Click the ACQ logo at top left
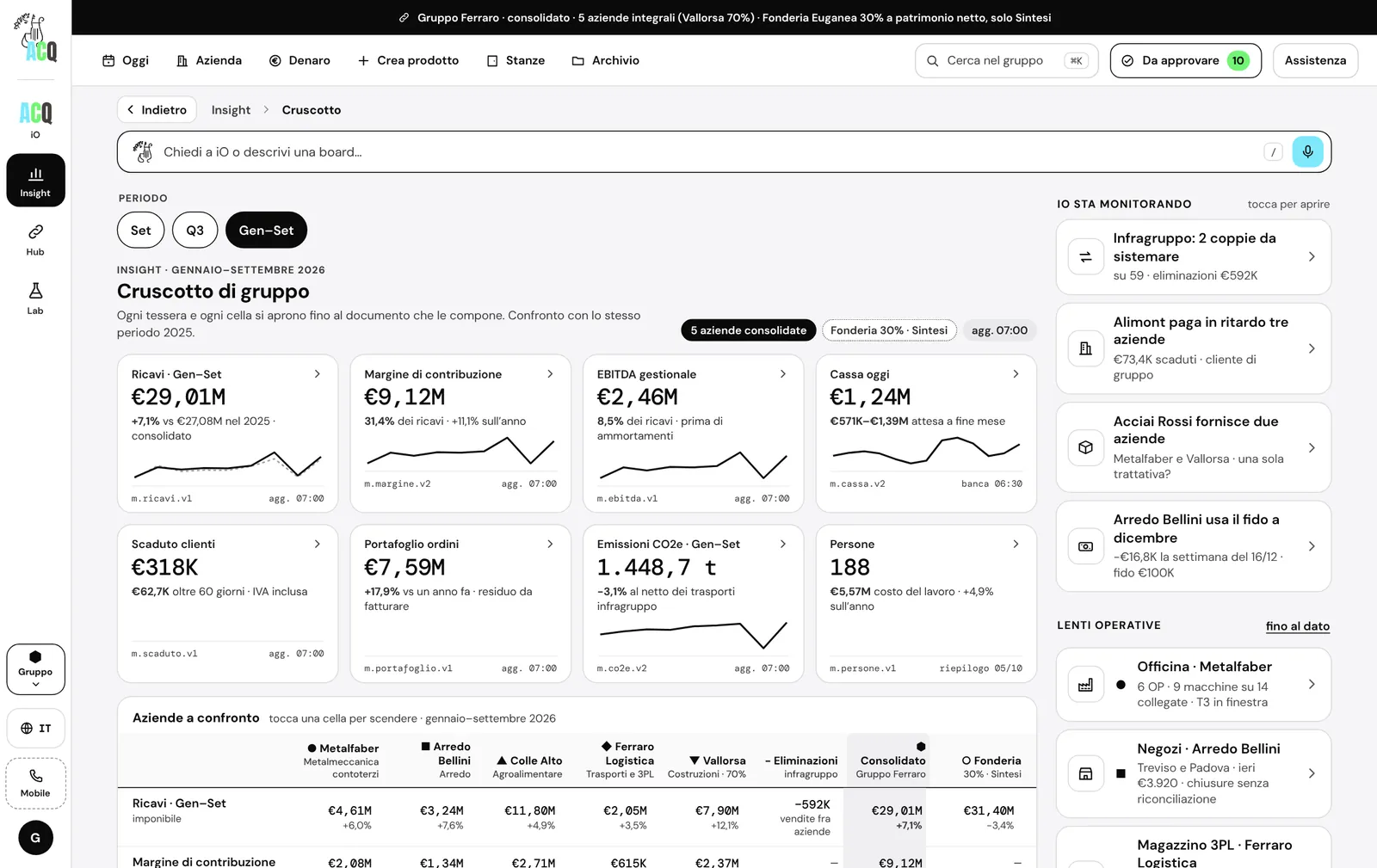1377x868 pixels. point(35,38)
